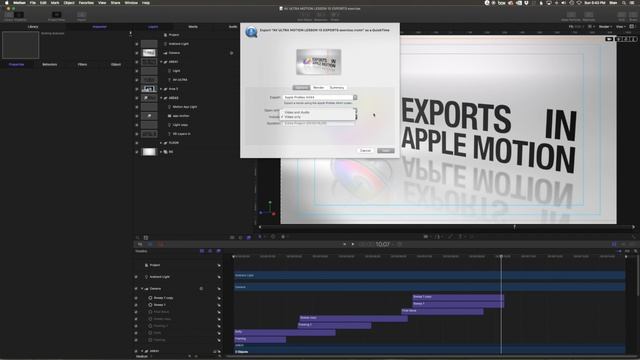
Task: Toggle visibility of BG group
Action: pyautogui.click(x=137, y=152)
